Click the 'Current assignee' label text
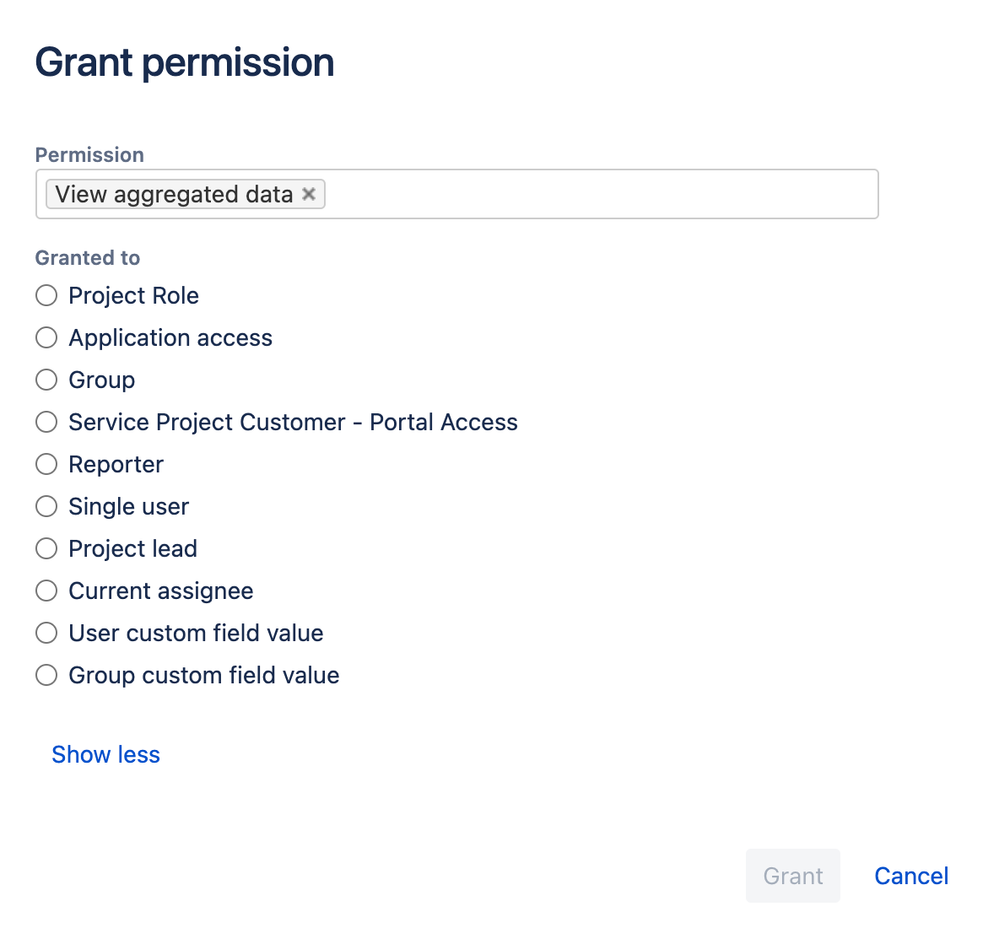This screenshot has width=999, height=933. point(161,591)
